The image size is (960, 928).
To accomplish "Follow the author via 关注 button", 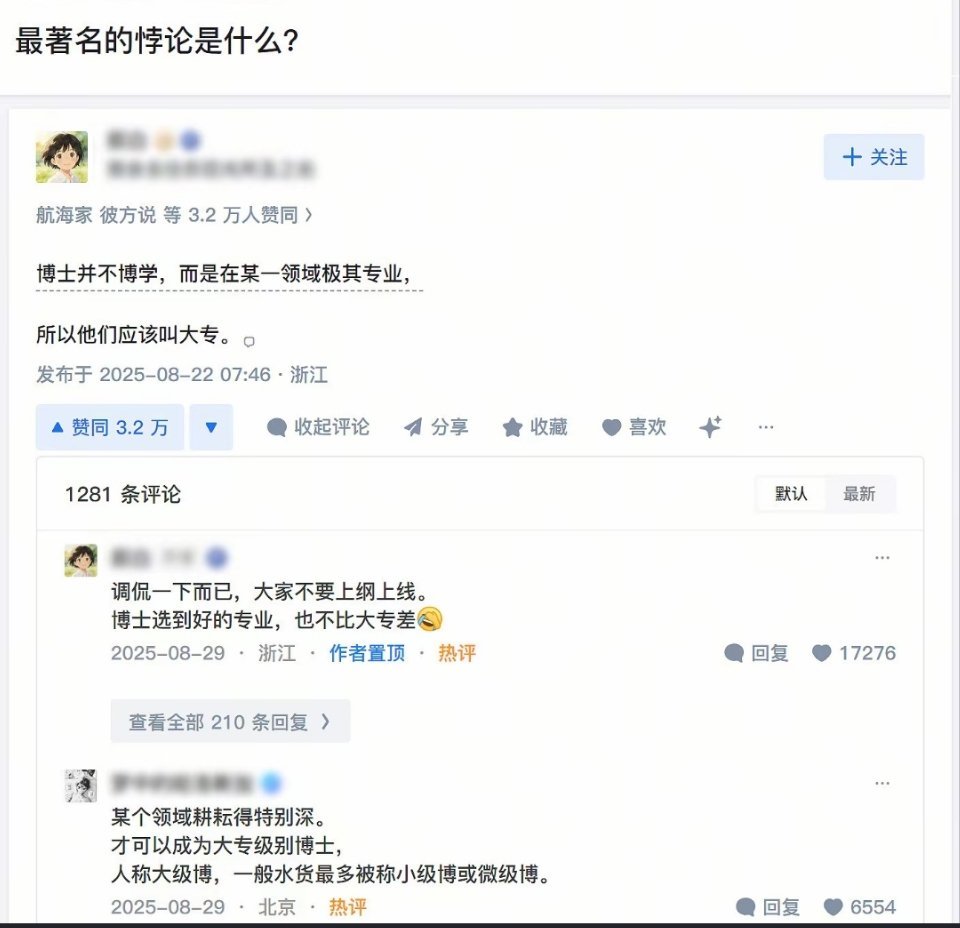I will tap(873, 157).
